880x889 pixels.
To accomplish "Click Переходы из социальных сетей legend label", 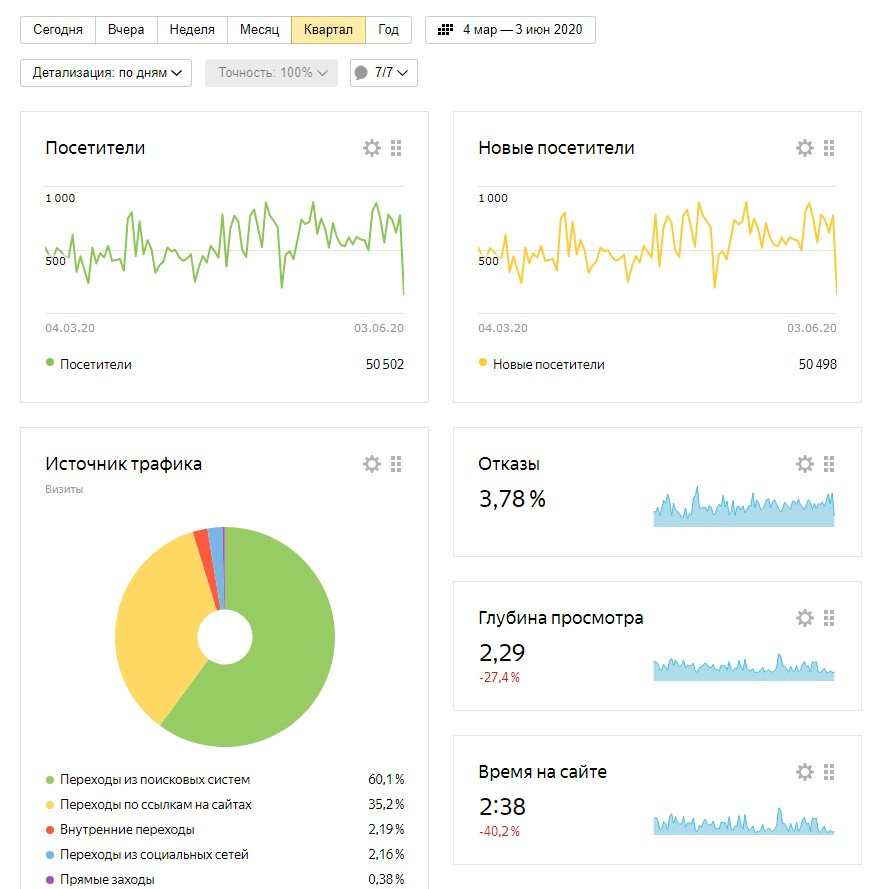I will pos(154,854).
